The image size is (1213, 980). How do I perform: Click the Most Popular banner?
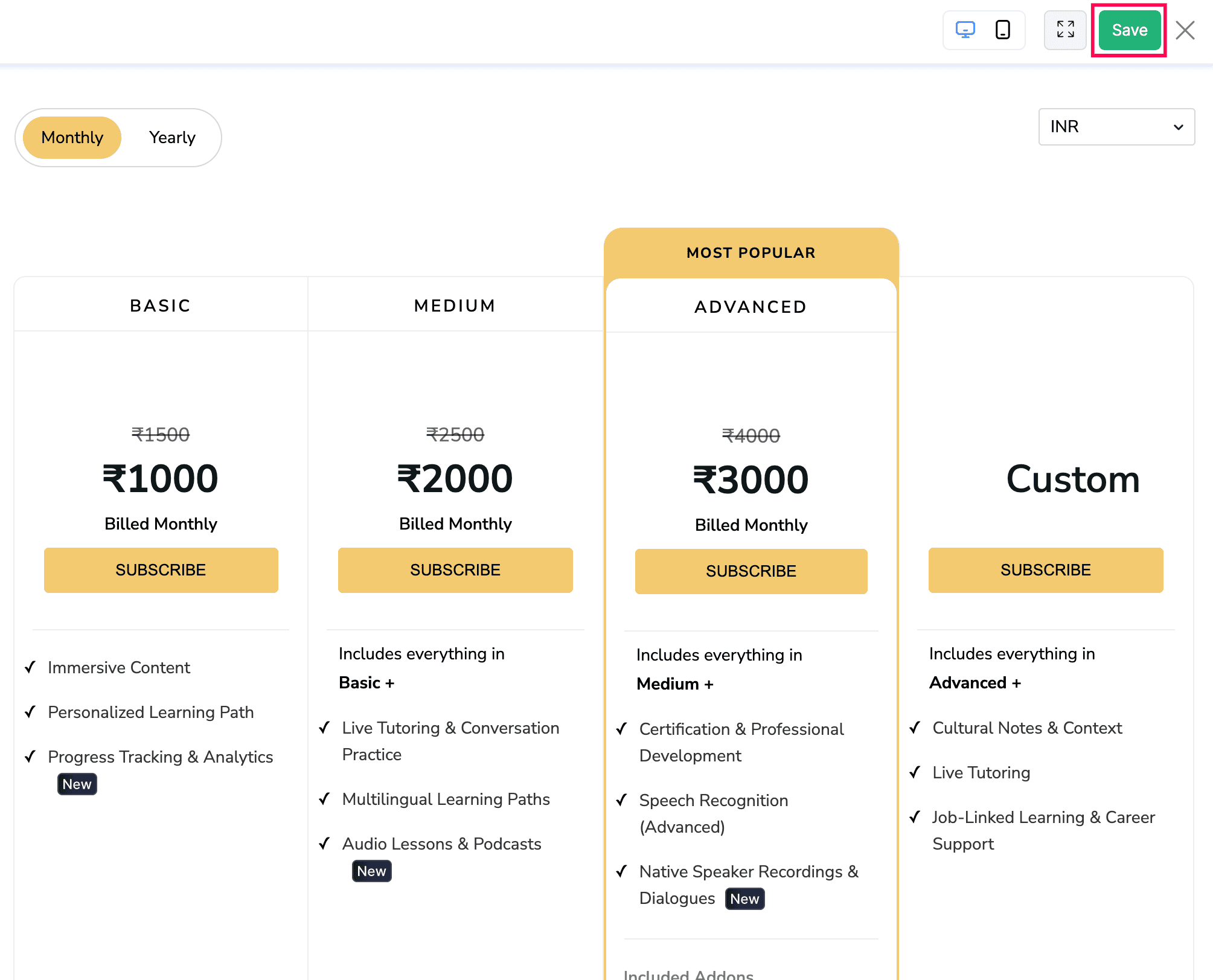pyautogui.click(x=751, y=253)
